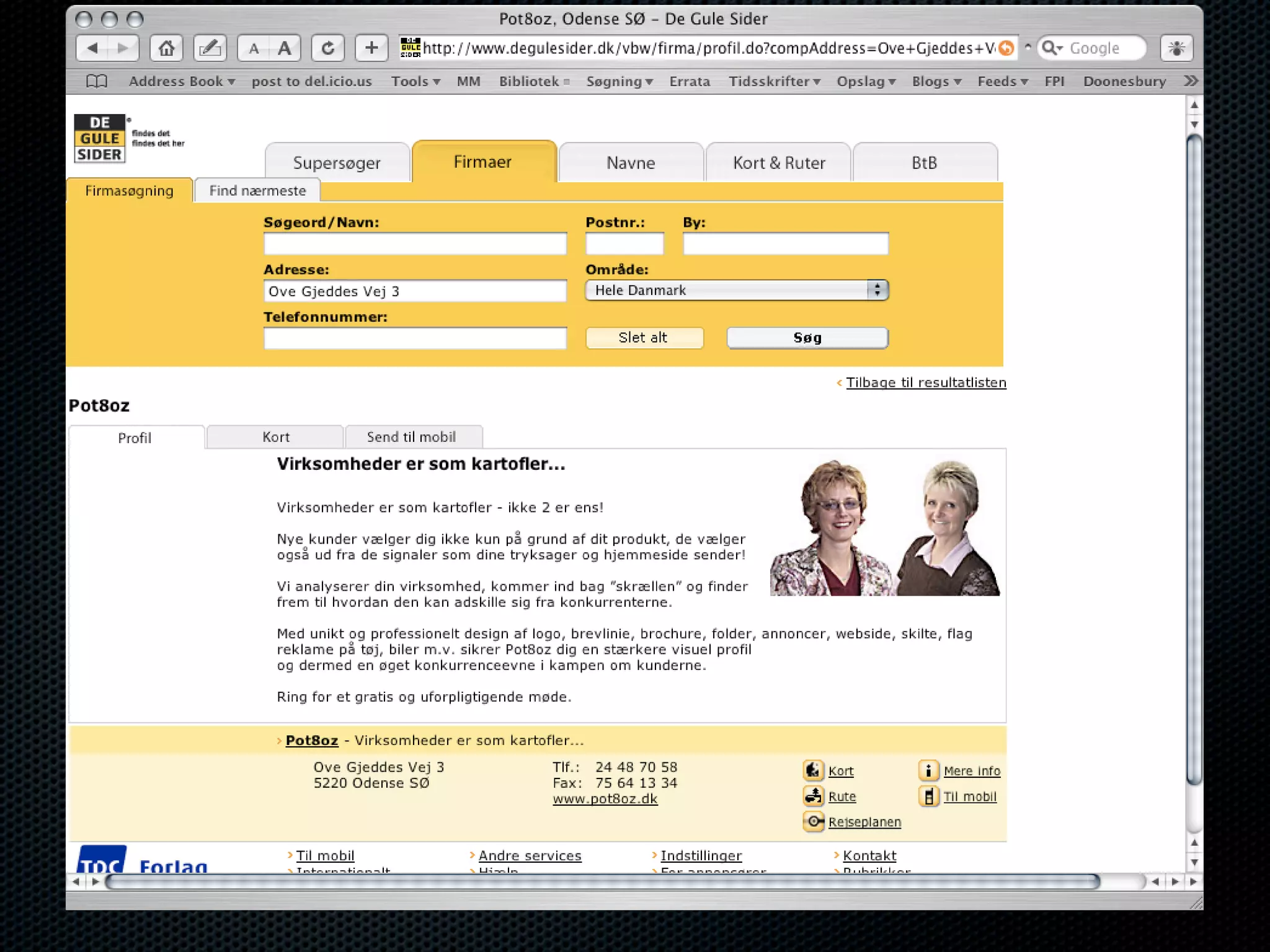Open the Område Hele Danmark dropdown
1270x952 pixels.
[737, 290]
